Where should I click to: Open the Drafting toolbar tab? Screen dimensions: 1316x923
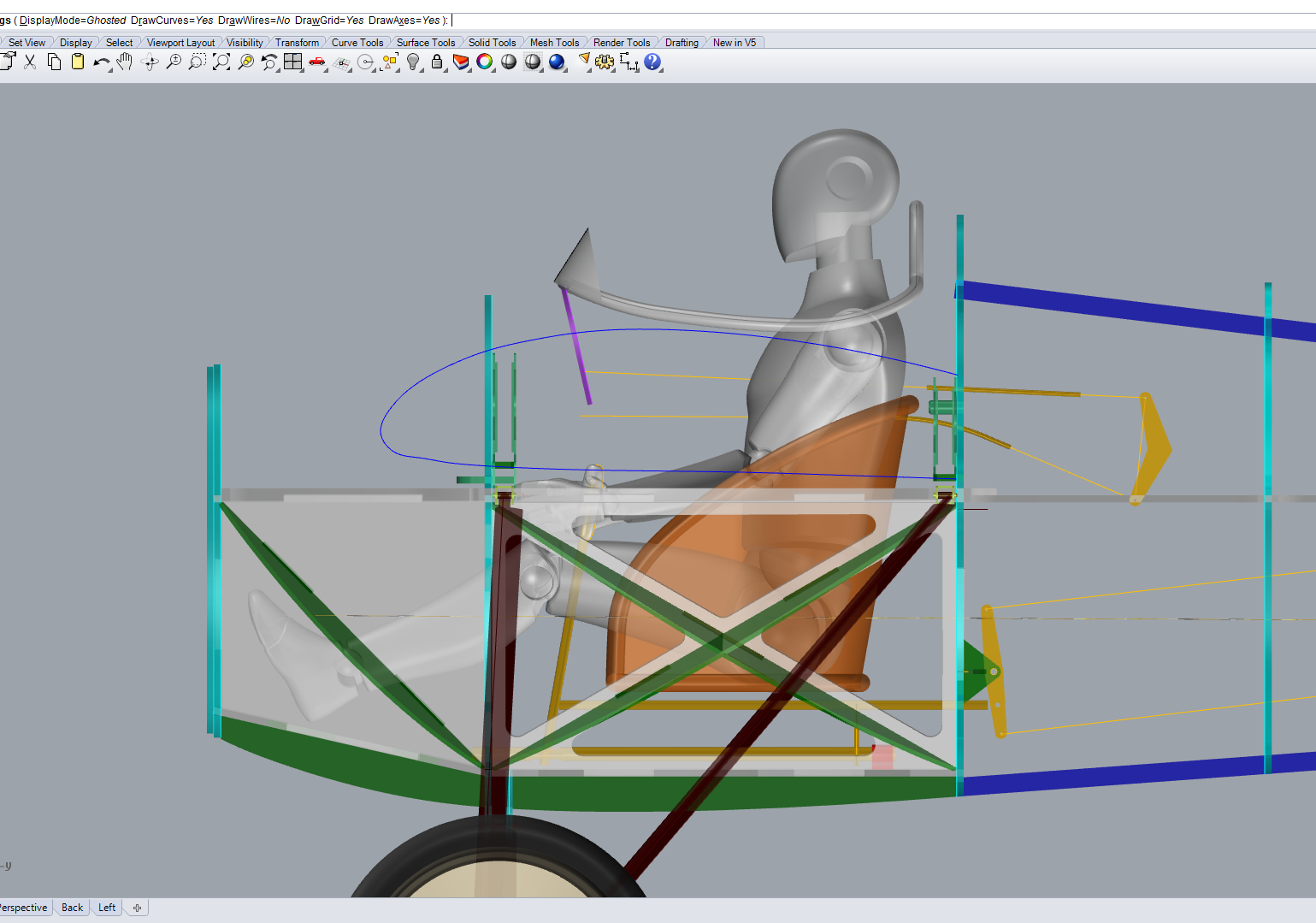682,43
